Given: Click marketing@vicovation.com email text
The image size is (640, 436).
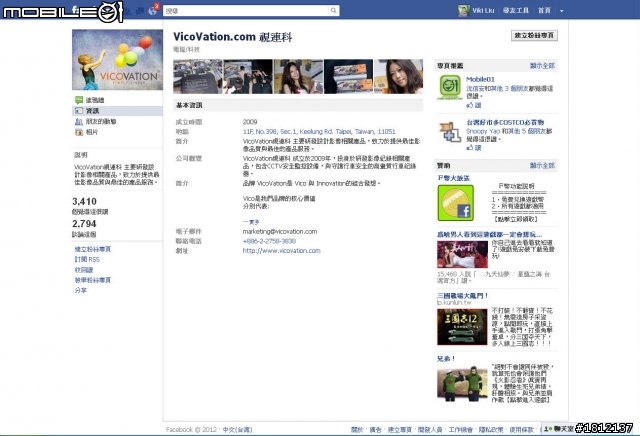Looking at the screenshot, I should click(280, 231).
